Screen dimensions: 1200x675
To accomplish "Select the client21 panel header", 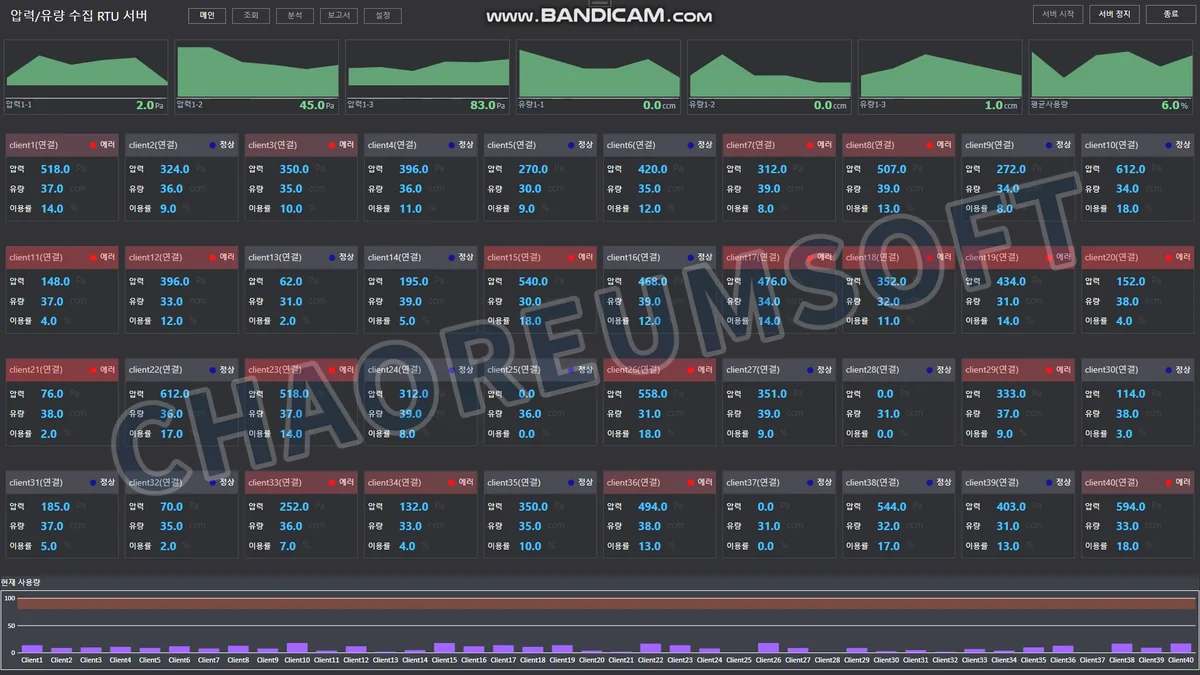I will [x=62, y=370].
